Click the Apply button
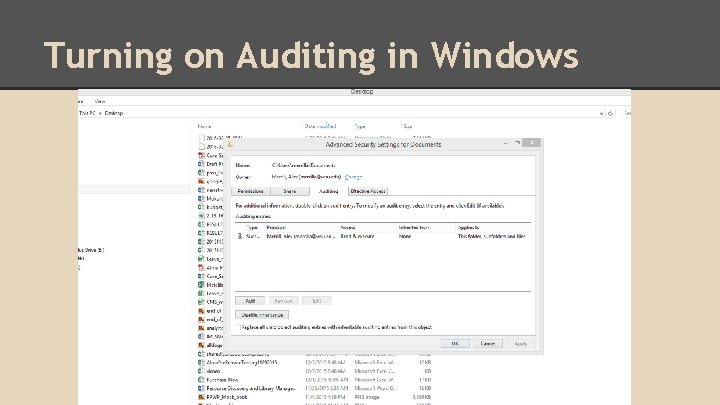 click(521, 343)
